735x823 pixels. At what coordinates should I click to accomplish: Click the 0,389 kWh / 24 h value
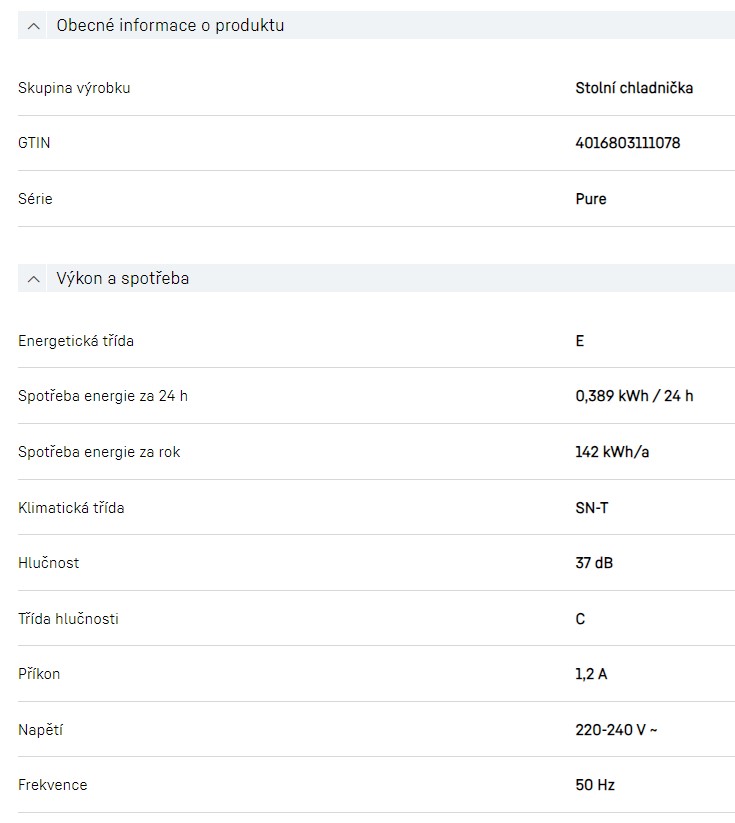pos(634,396)
